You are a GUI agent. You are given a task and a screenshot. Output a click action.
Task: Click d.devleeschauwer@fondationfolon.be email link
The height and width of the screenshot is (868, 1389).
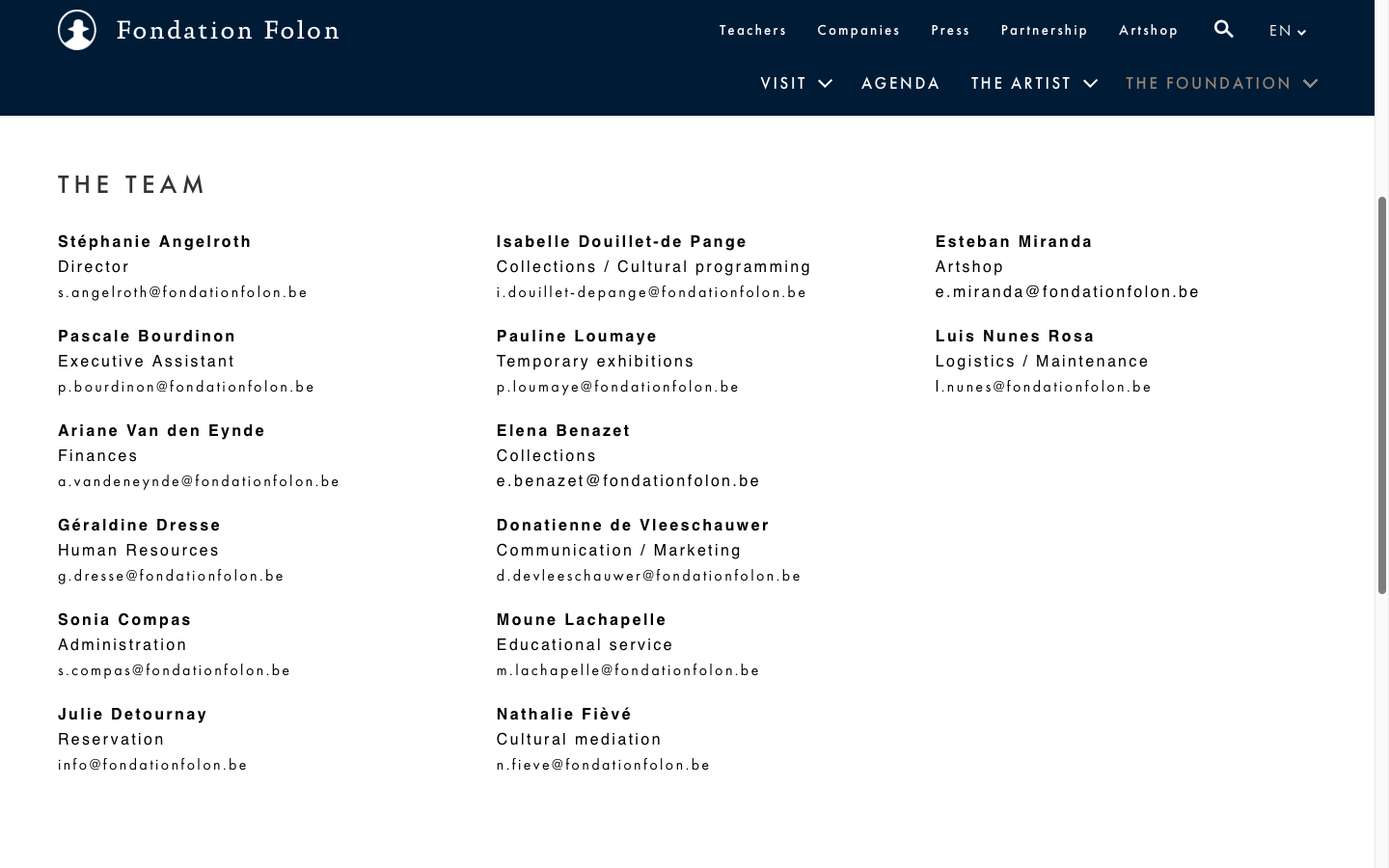(x=648, y=576)
